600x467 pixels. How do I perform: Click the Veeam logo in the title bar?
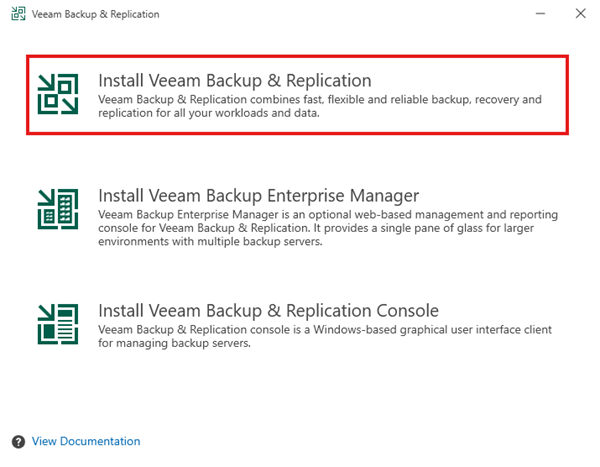coord(20,15)
